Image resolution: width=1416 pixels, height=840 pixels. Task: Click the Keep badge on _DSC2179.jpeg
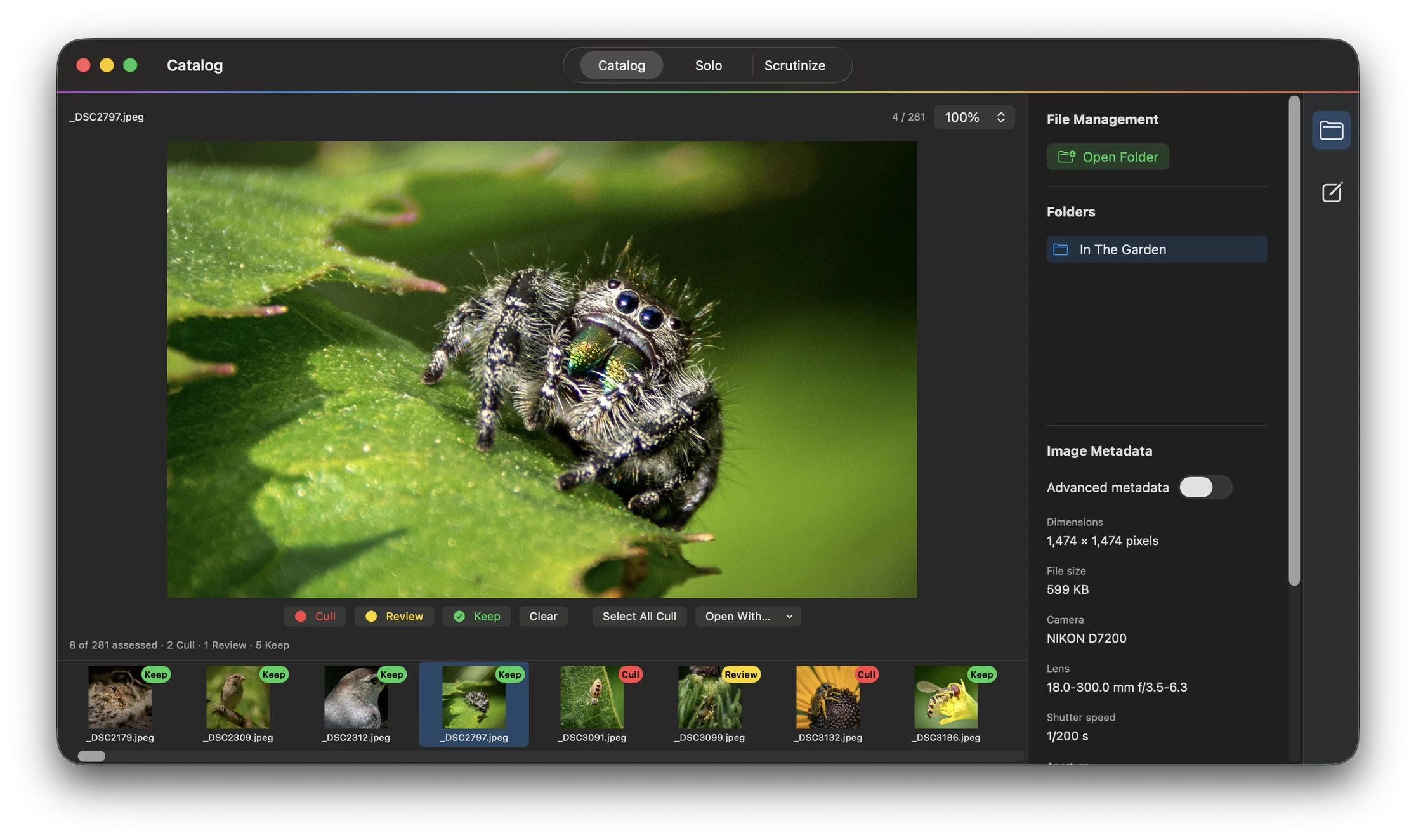(155, 674)
